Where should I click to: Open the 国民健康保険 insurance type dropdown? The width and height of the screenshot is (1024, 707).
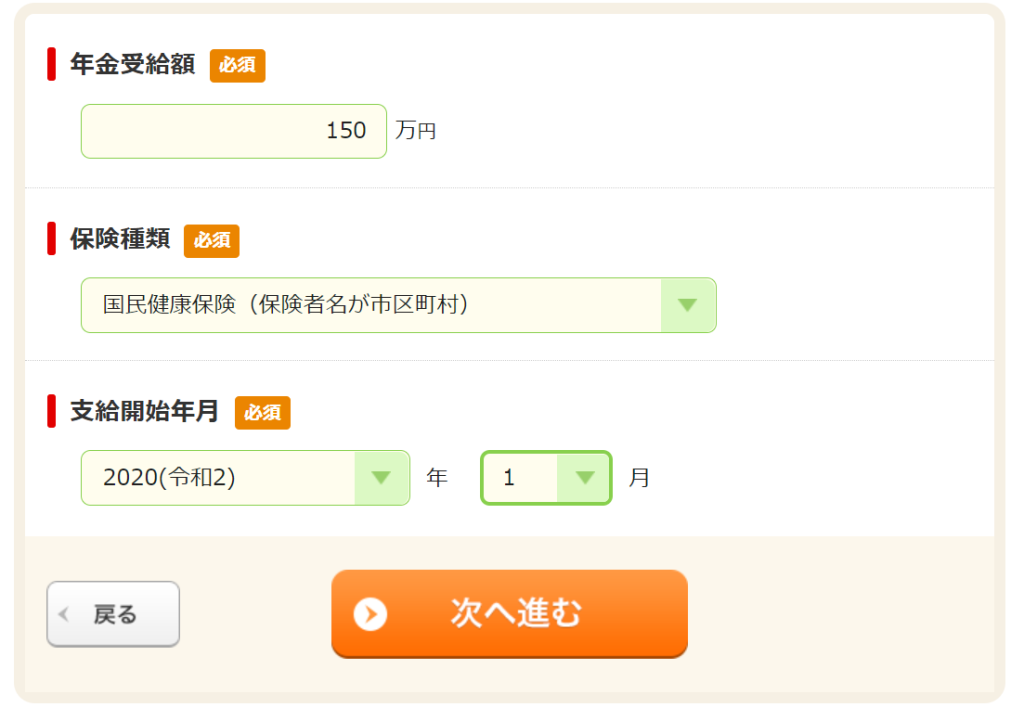pyautogui.click(x=398, y=305)
